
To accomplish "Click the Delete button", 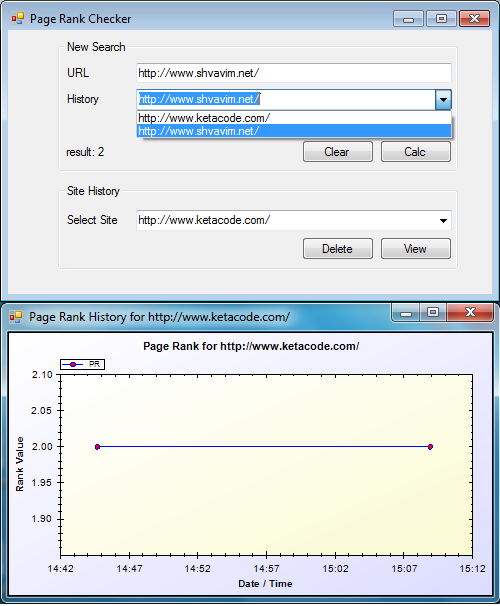I will [x=338, y=249].
